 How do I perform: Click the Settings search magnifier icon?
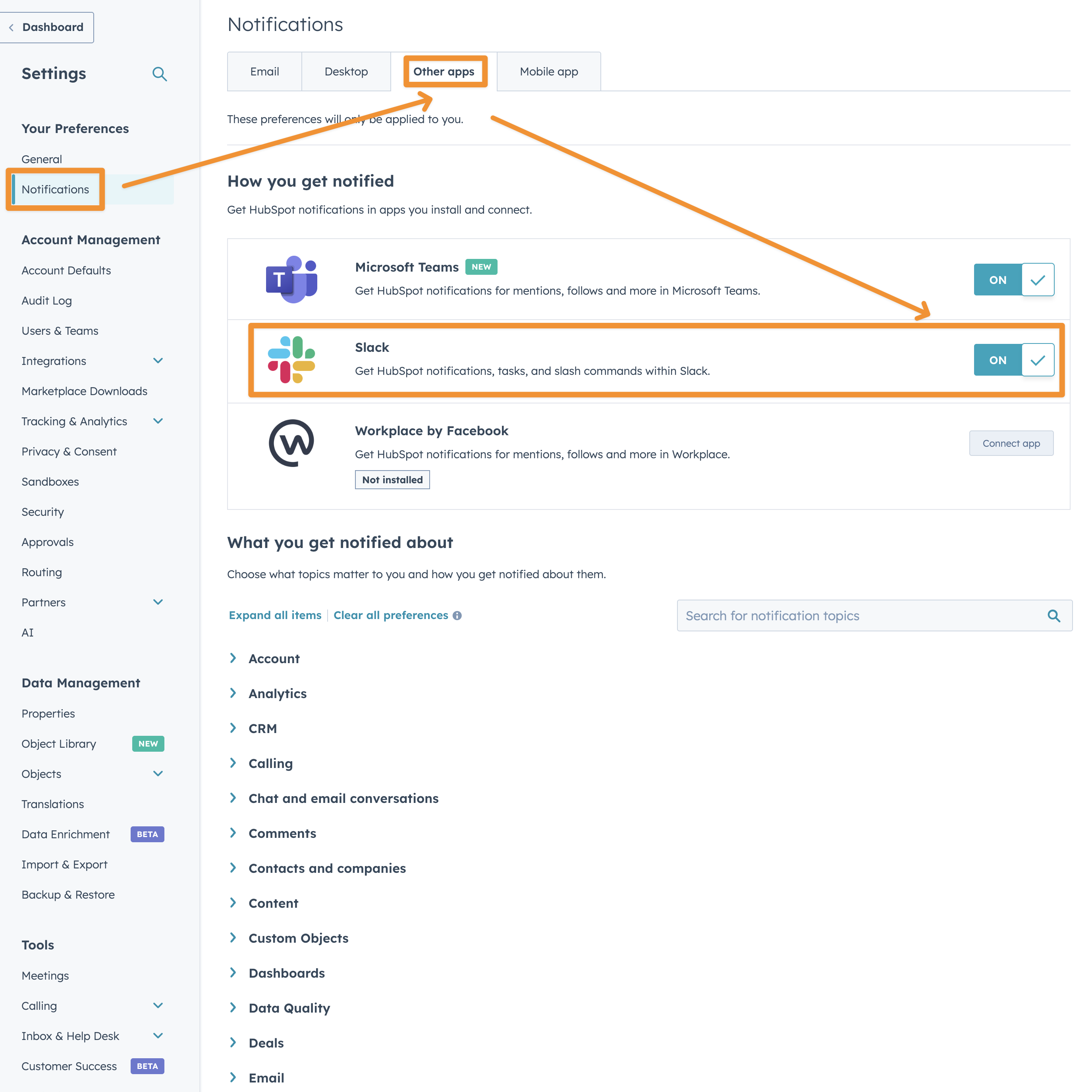(159, 74)
